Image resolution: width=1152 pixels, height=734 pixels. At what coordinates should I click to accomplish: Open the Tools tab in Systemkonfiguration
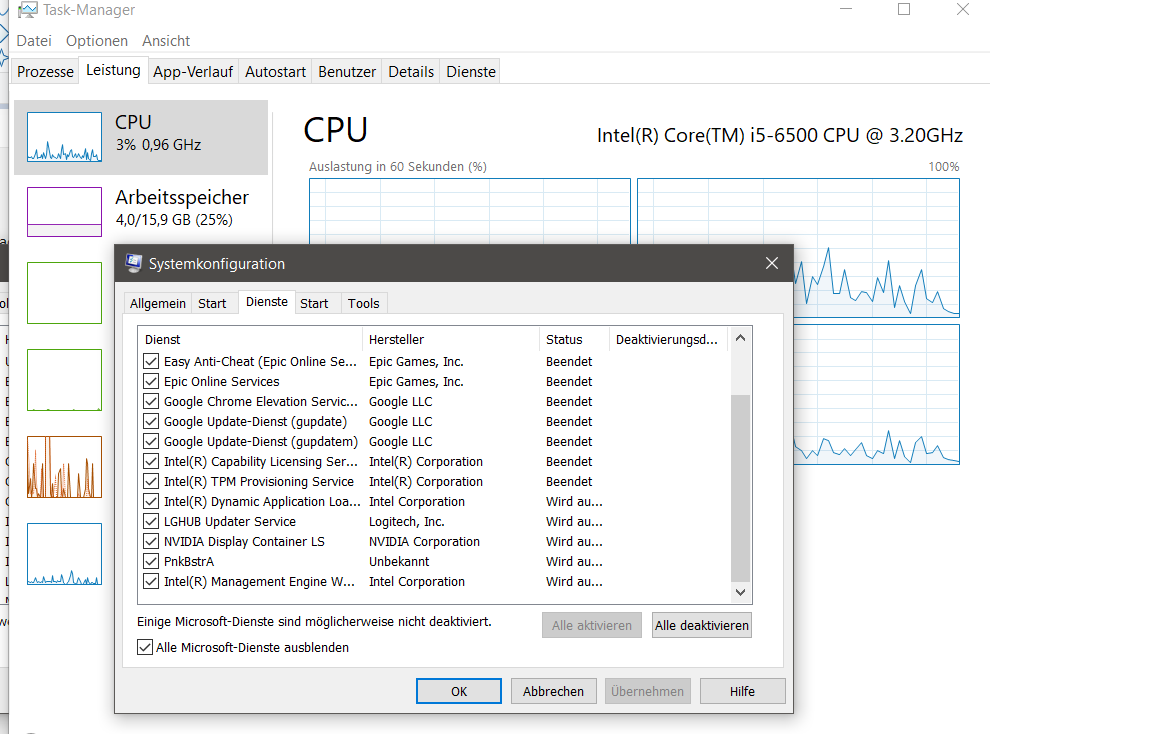(364, 303)
